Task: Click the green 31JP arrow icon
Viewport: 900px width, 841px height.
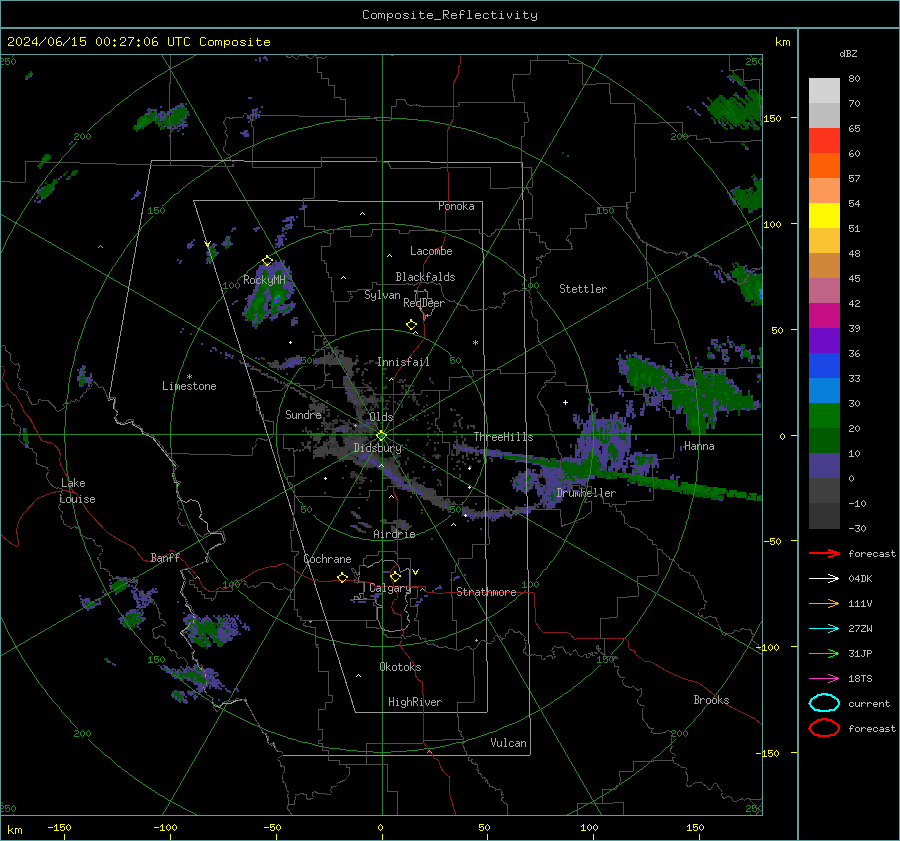Action: (824, 653)
